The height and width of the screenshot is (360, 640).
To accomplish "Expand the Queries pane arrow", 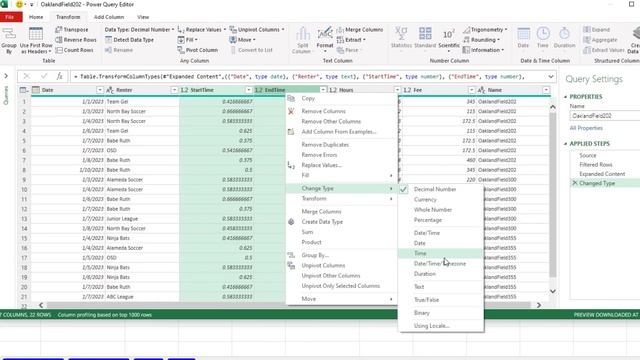I will (x=6, y=76).
